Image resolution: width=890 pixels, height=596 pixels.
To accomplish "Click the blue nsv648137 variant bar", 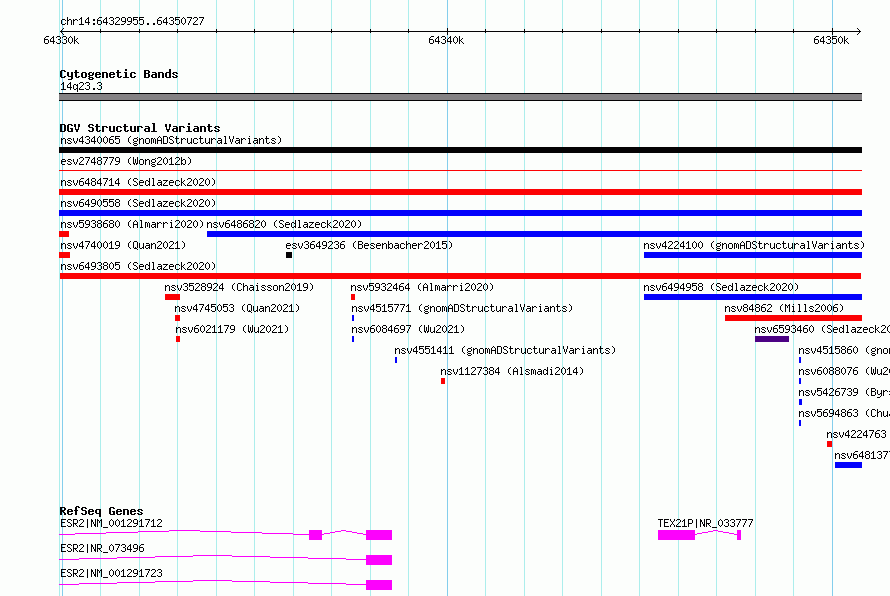I will click(848, 465).
